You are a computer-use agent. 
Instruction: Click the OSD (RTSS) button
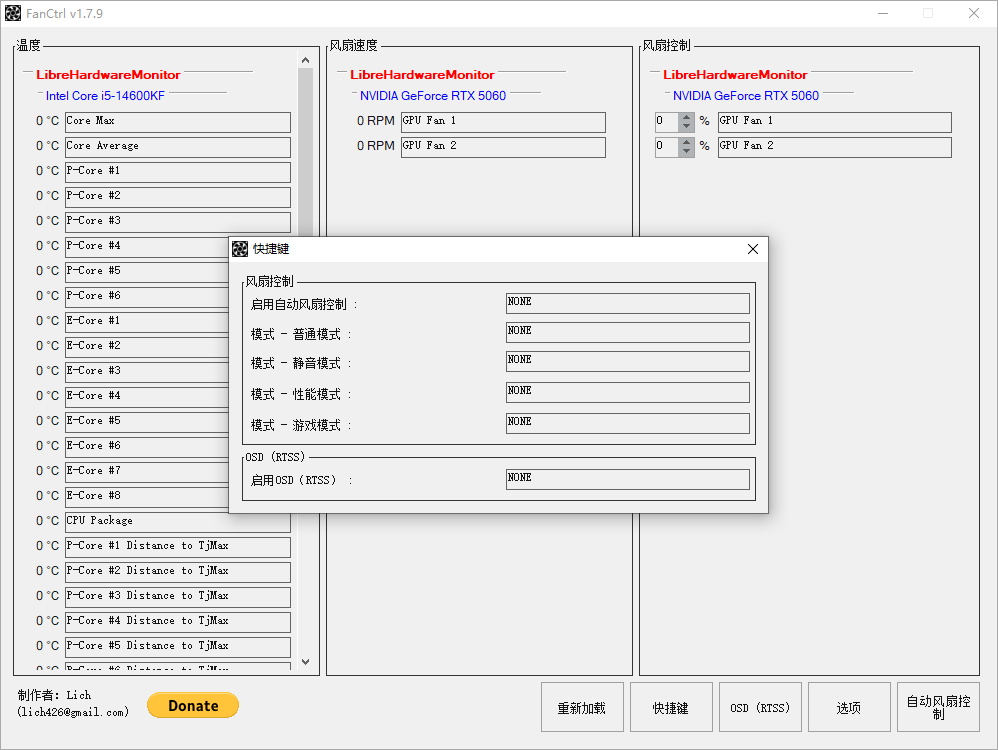[x=760, y=708]
